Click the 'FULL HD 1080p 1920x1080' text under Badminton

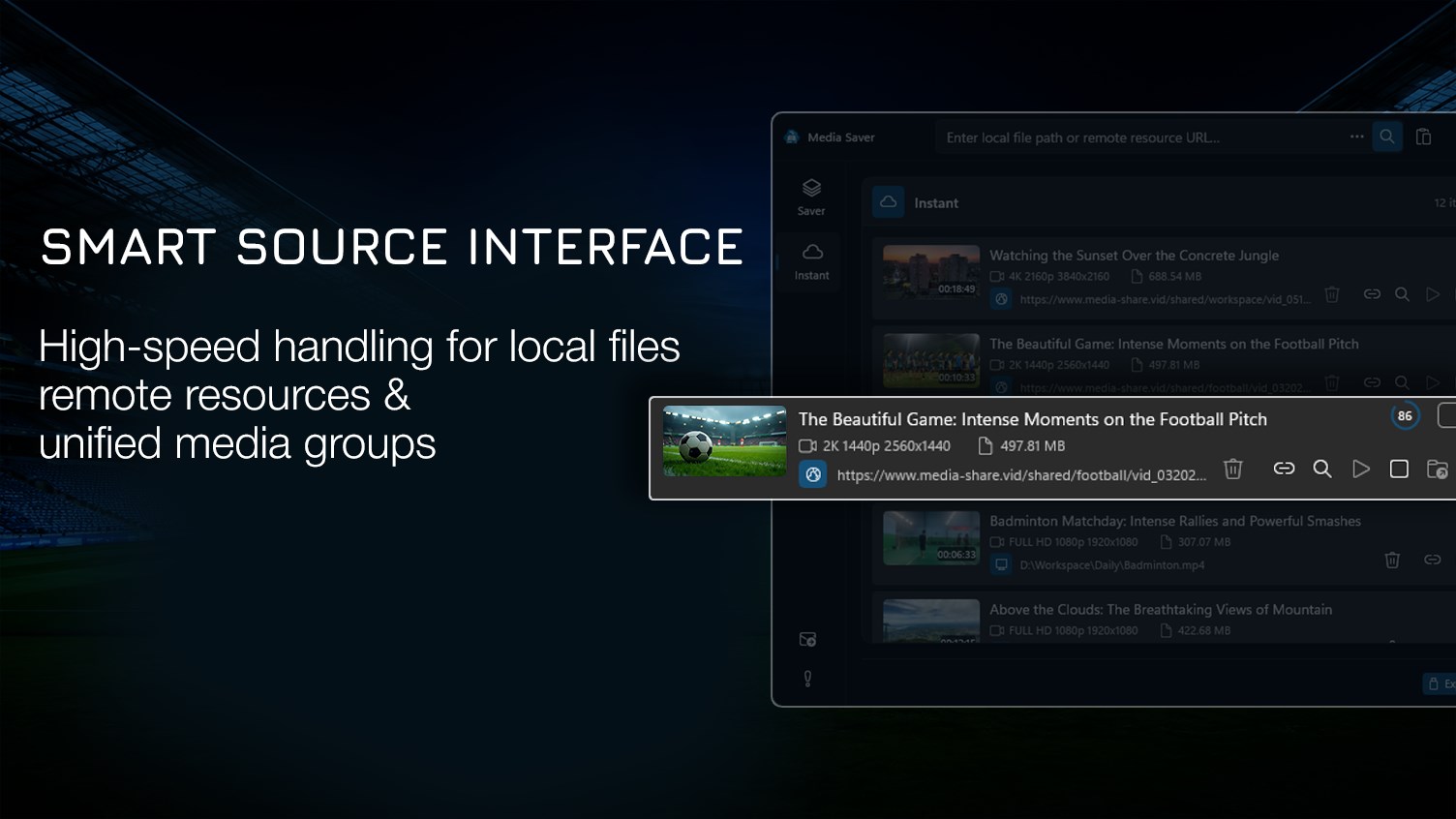coord(1073,542)
